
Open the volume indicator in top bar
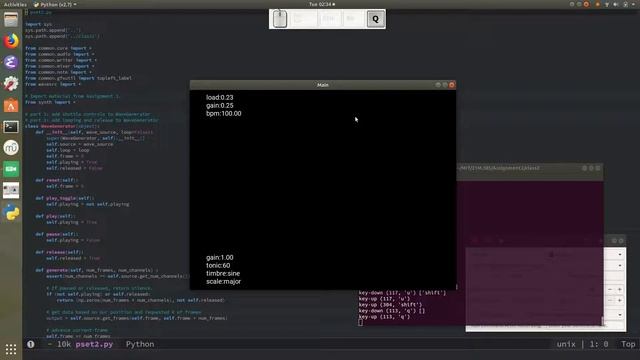point(616,4)
